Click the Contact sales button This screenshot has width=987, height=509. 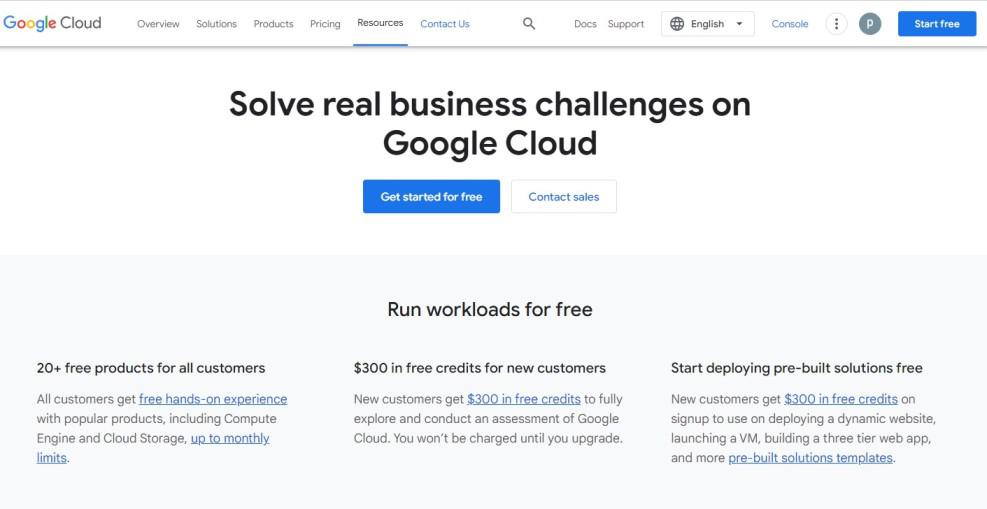click(563, 197)
